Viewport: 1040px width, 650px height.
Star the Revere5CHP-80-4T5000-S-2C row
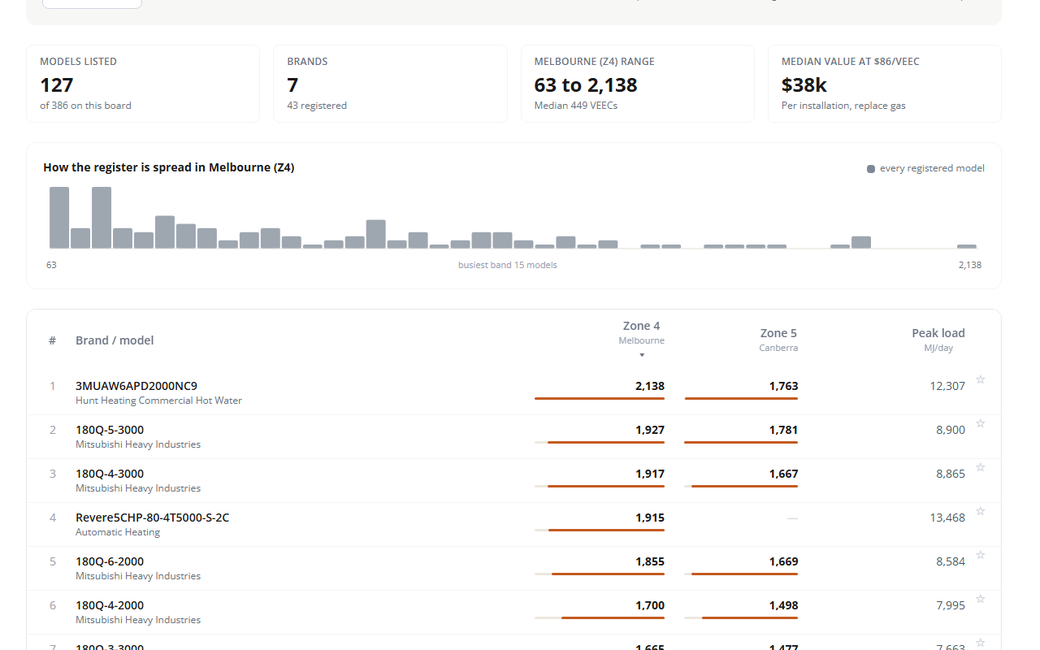click(x=980, y=511)
